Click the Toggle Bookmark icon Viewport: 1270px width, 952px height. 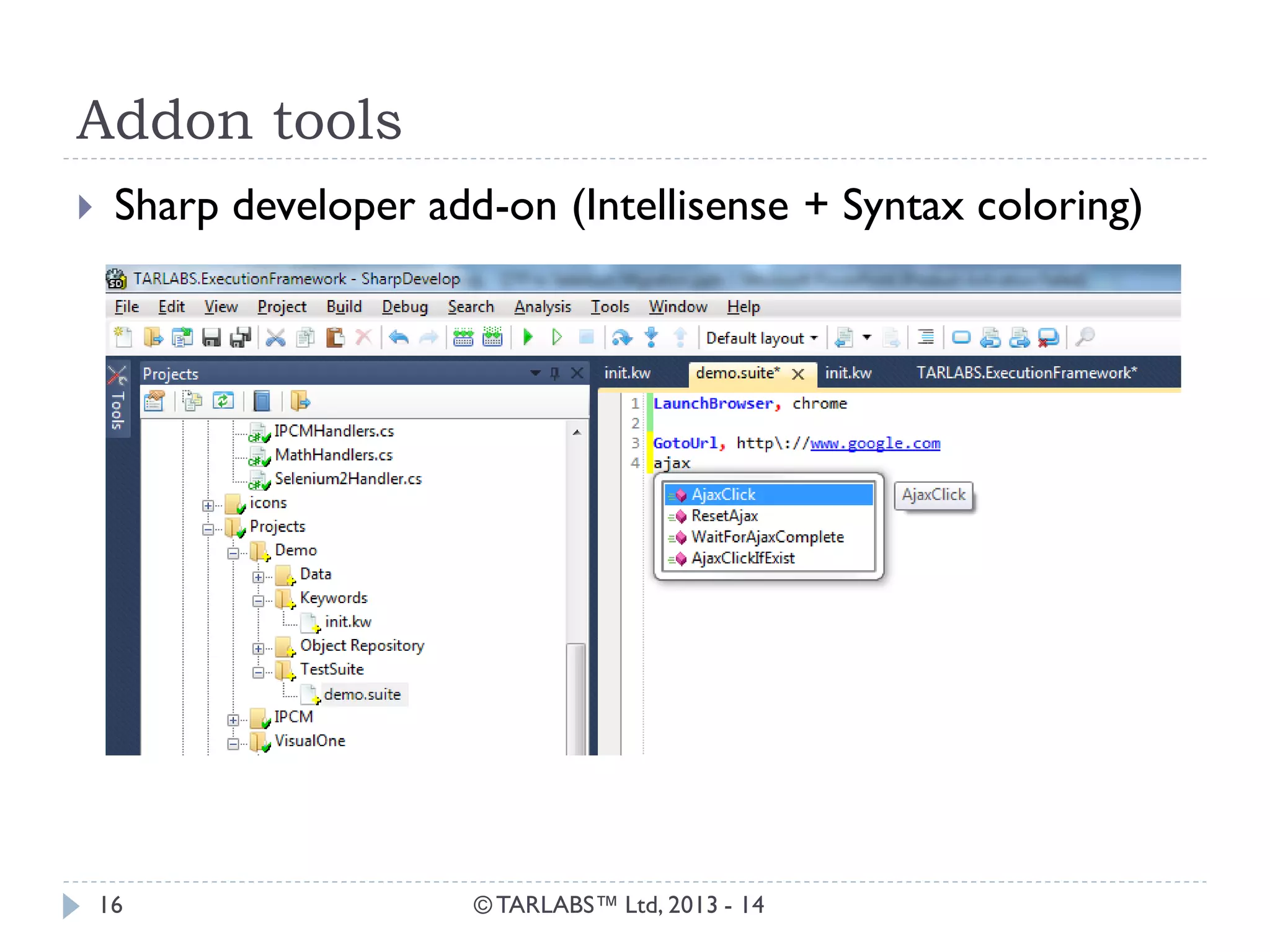[961, 337]
